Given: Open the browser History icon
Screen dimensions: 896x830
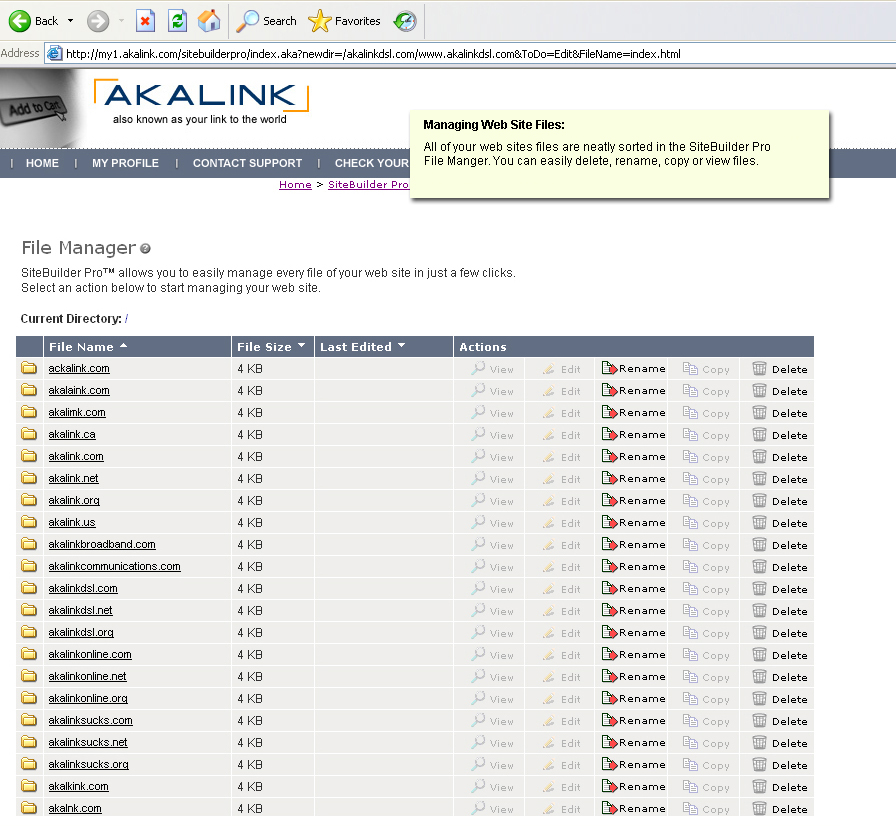Looking at the screenshot, I should pos(405,21).
